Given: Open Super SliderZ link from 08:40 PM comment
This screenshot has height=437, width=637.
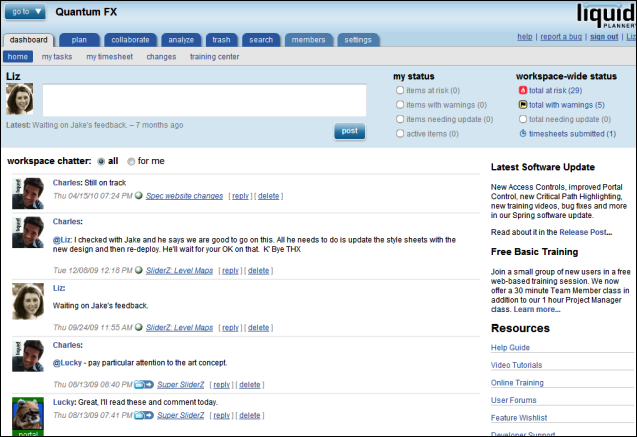Looking at the screenshot, I should pyautogui.click(x=181, y=385).
